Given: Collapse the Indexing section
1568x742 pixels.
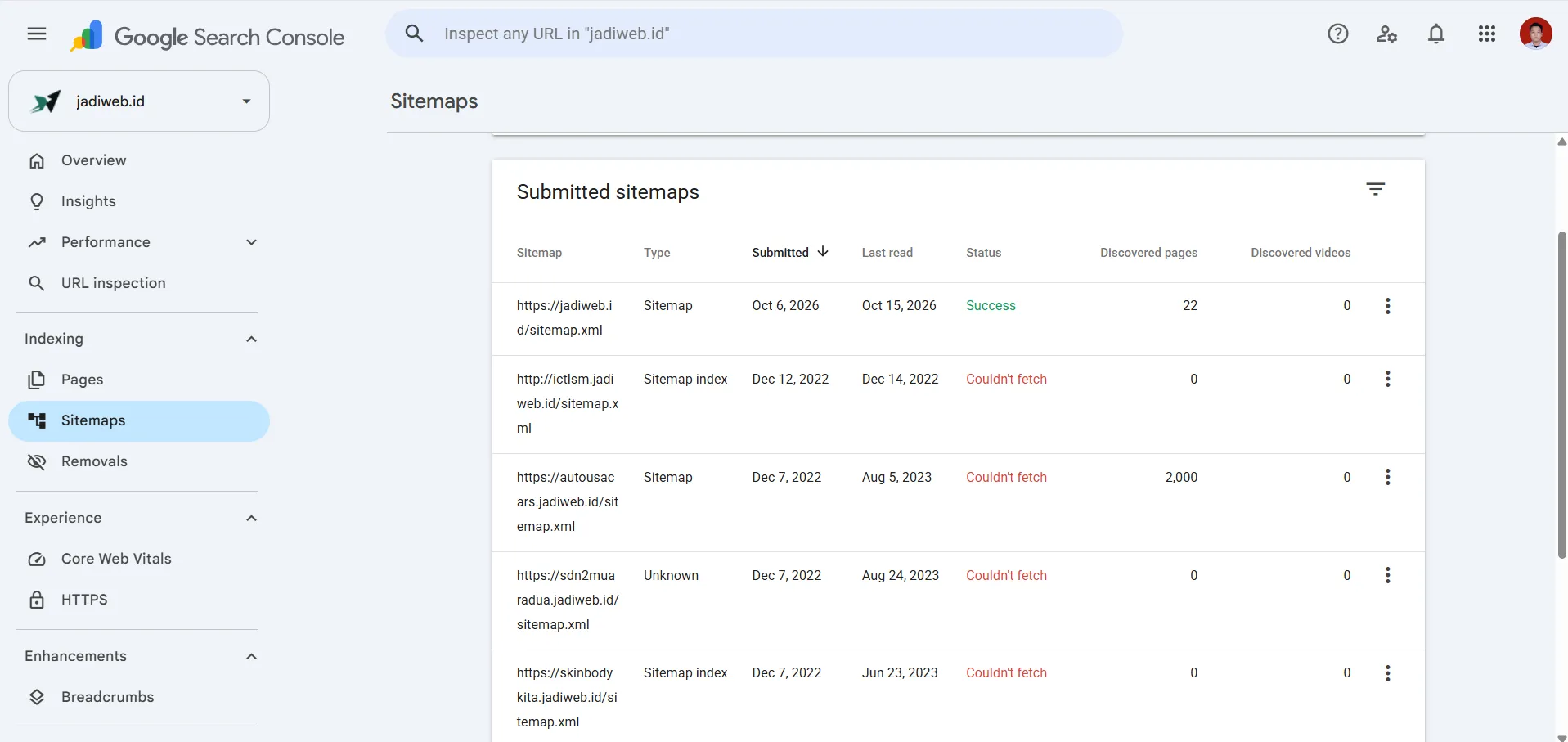Looking at the screenshot, I should (x=252, y=339).
